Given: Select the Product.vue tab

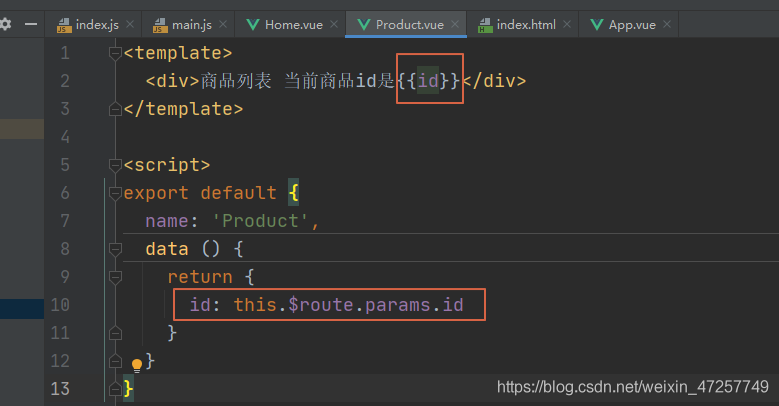Looking at the screenshot, I should tap(406, 24).
